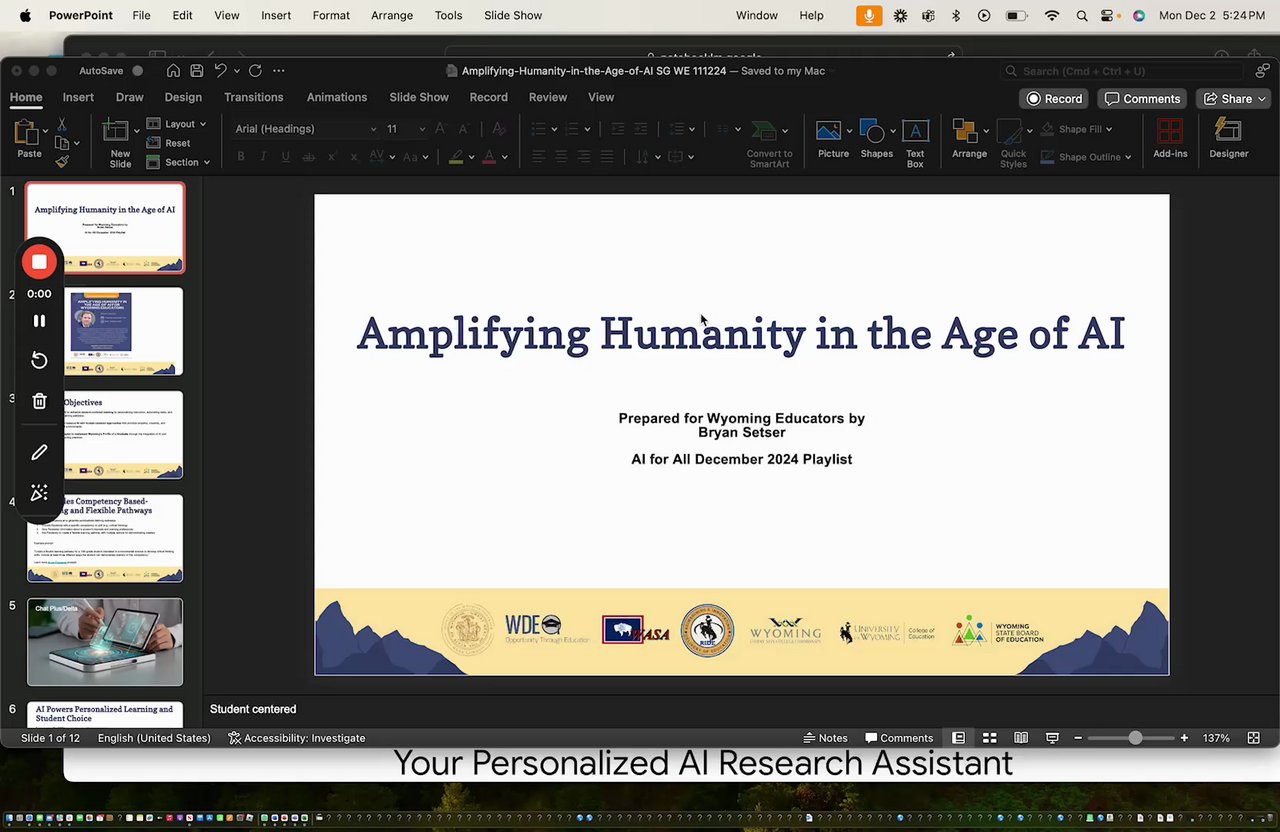Click the trash icon in recording panel
Screen dimensions: 1280x832
click(x=39, y=401)
